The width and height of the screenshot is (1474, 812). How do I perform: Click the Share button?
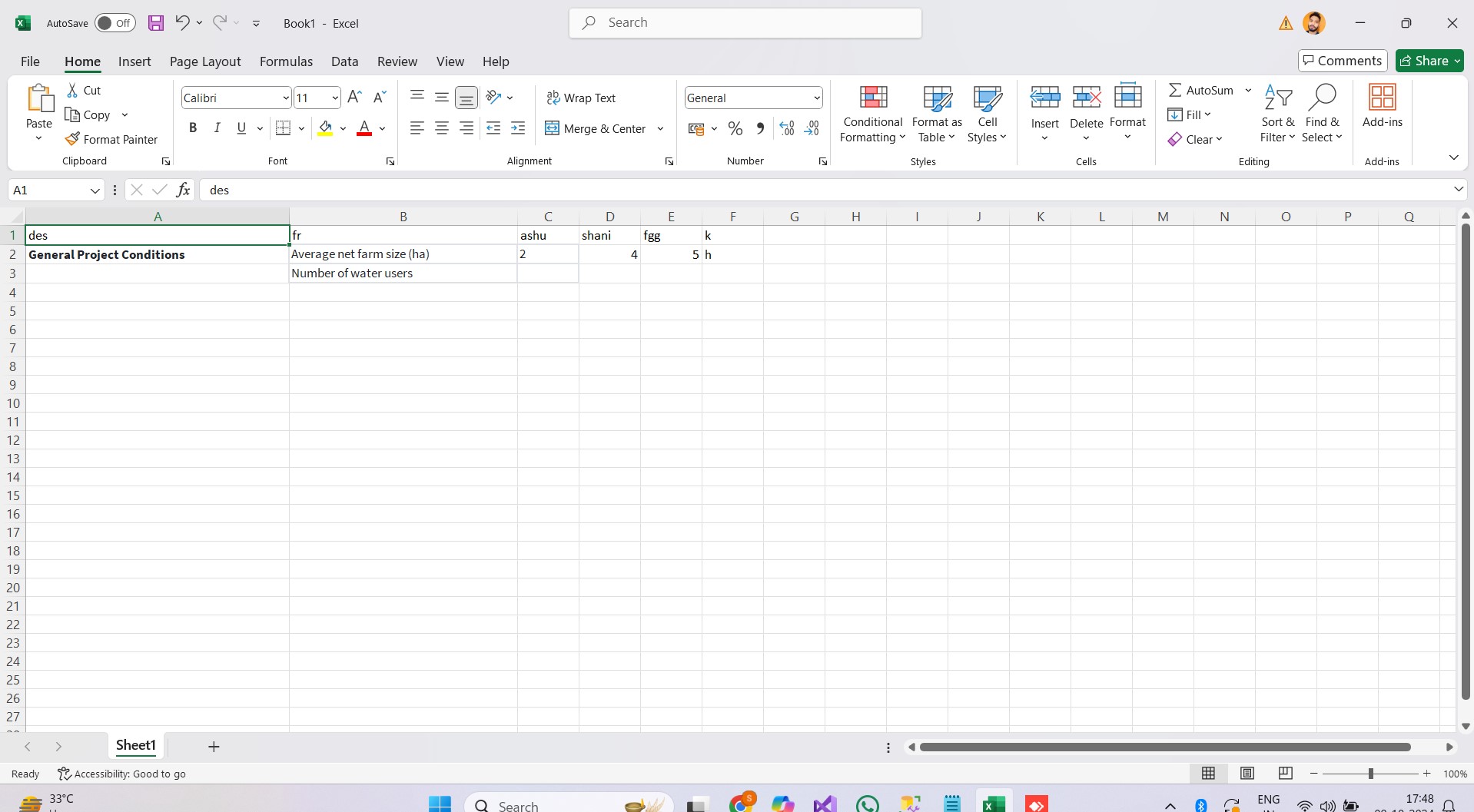(1429, 61)
